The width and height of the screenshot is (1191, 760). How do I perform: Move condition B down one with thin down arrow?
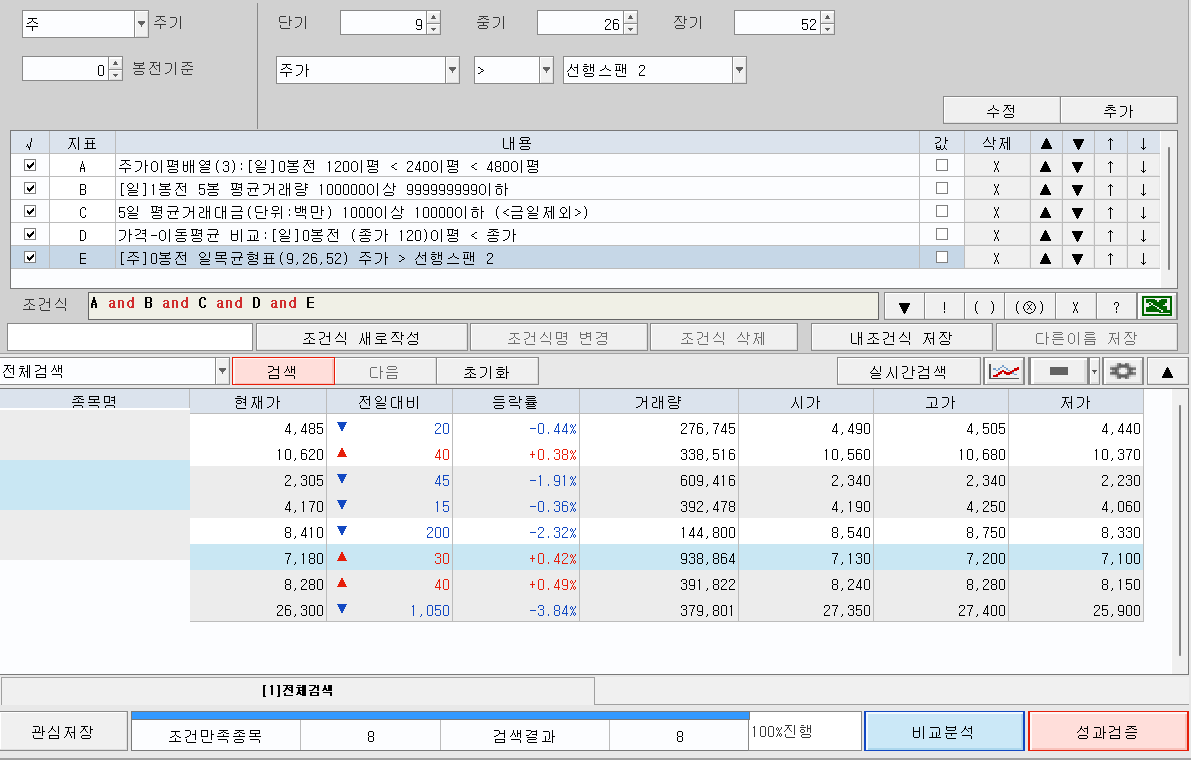pyautogui.click(x=1143, y=189)
